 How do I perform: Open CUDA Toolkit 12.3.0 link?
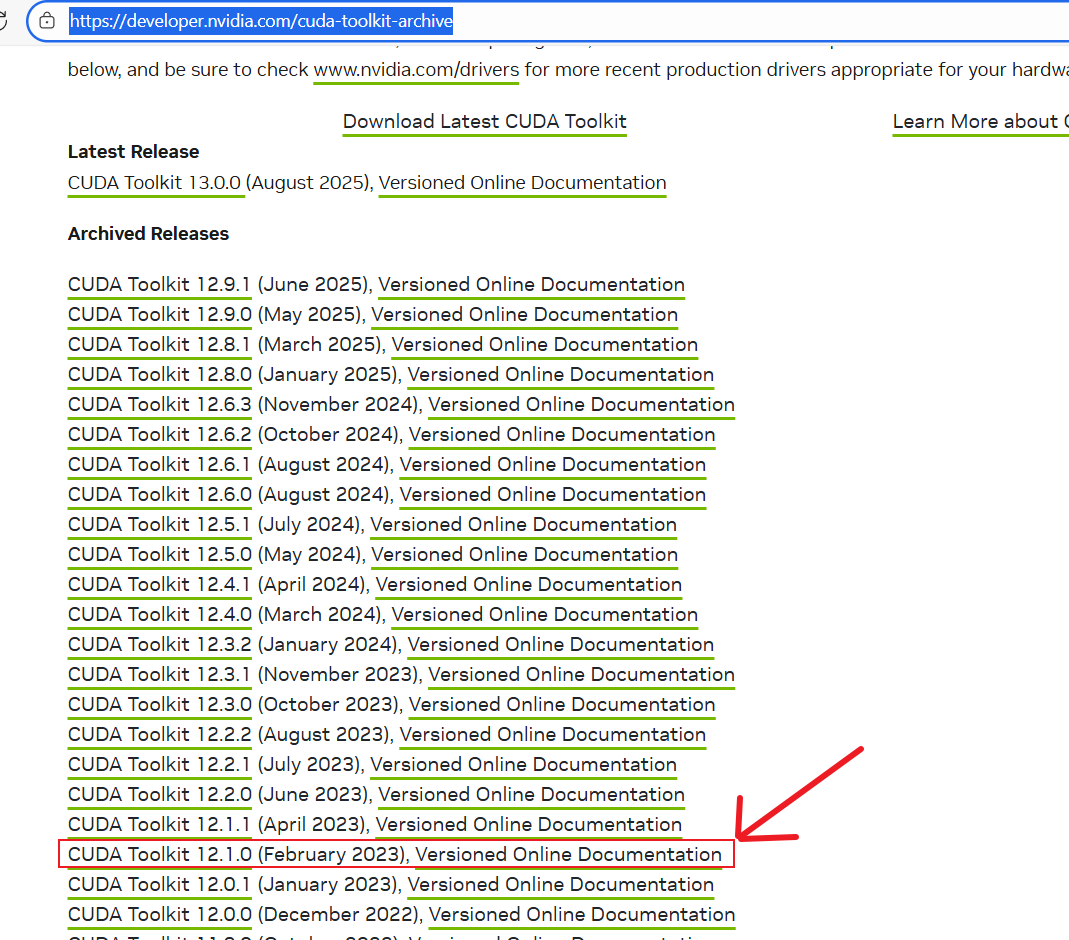[x=160, y=704]
